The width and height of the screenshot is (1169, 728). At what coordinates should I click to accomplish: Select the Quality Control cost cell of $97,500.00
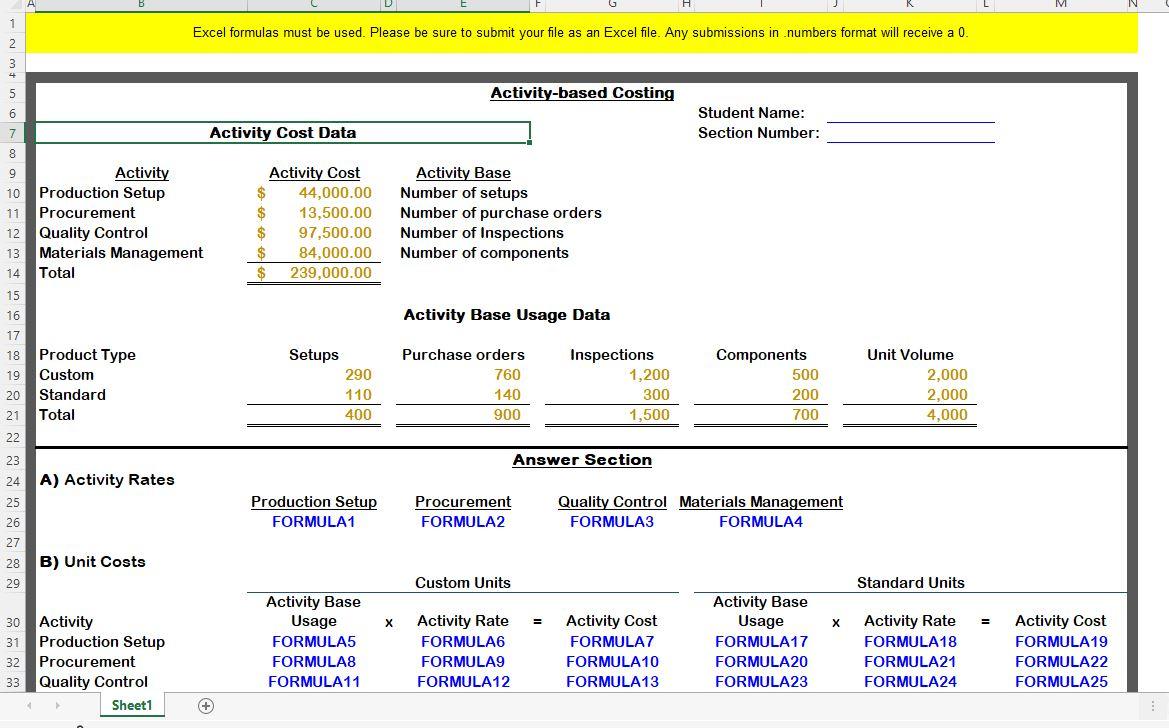[x=314, y=232]
